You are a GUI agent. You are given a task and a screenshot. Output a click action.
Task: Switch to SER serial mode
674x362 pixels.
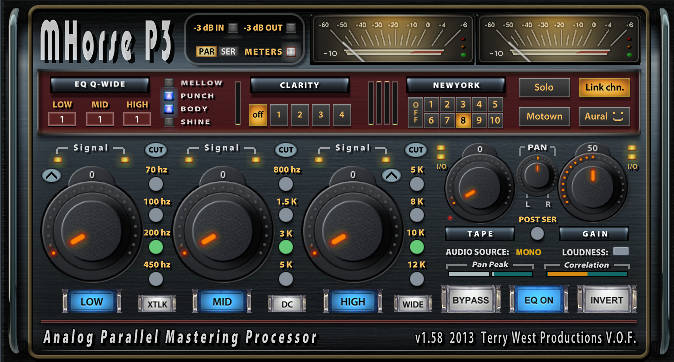pos(228,52)
